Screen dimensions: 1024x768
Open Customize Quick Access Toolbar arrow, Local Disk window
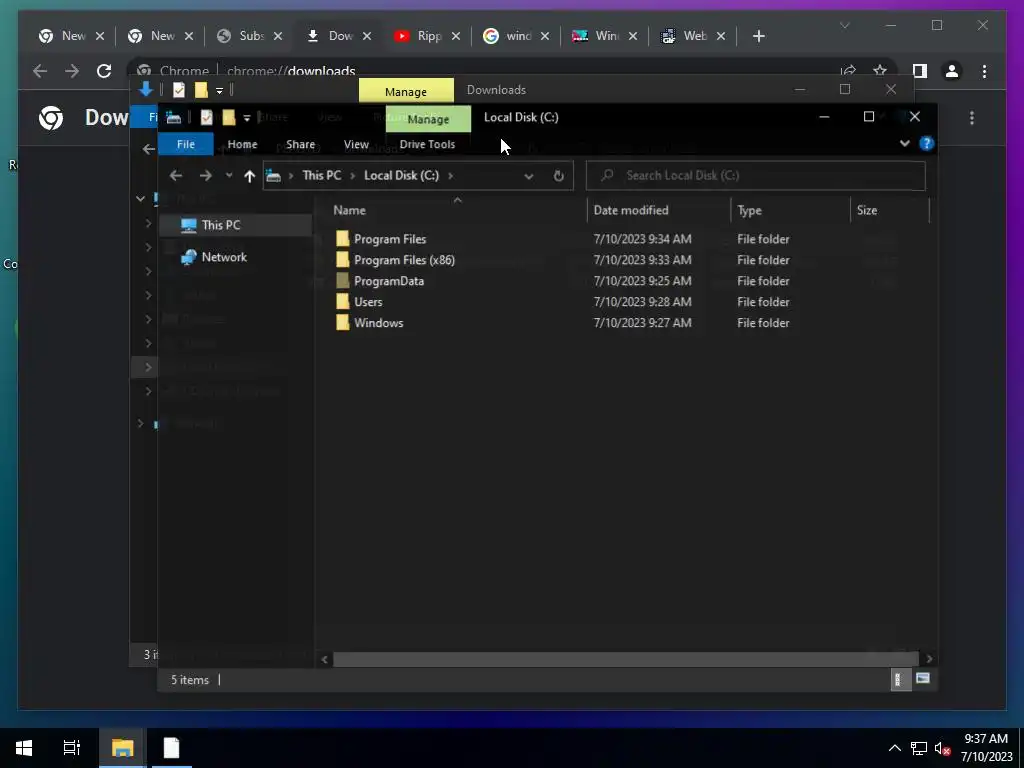[x=247, y=118]
